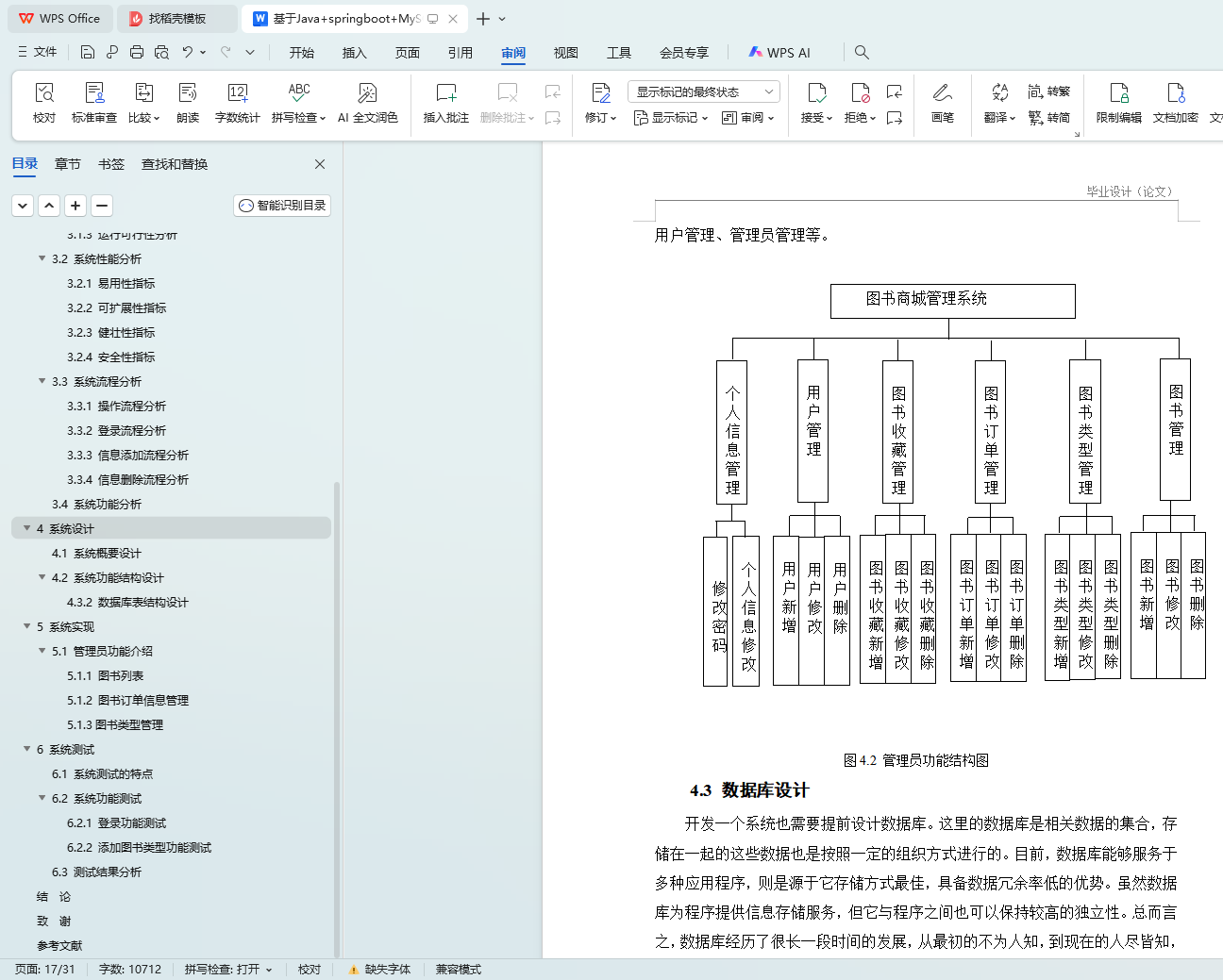Screen dimensions: 1223x980
Task: Open the 翻译 translate tool
Action: (999, 103)
